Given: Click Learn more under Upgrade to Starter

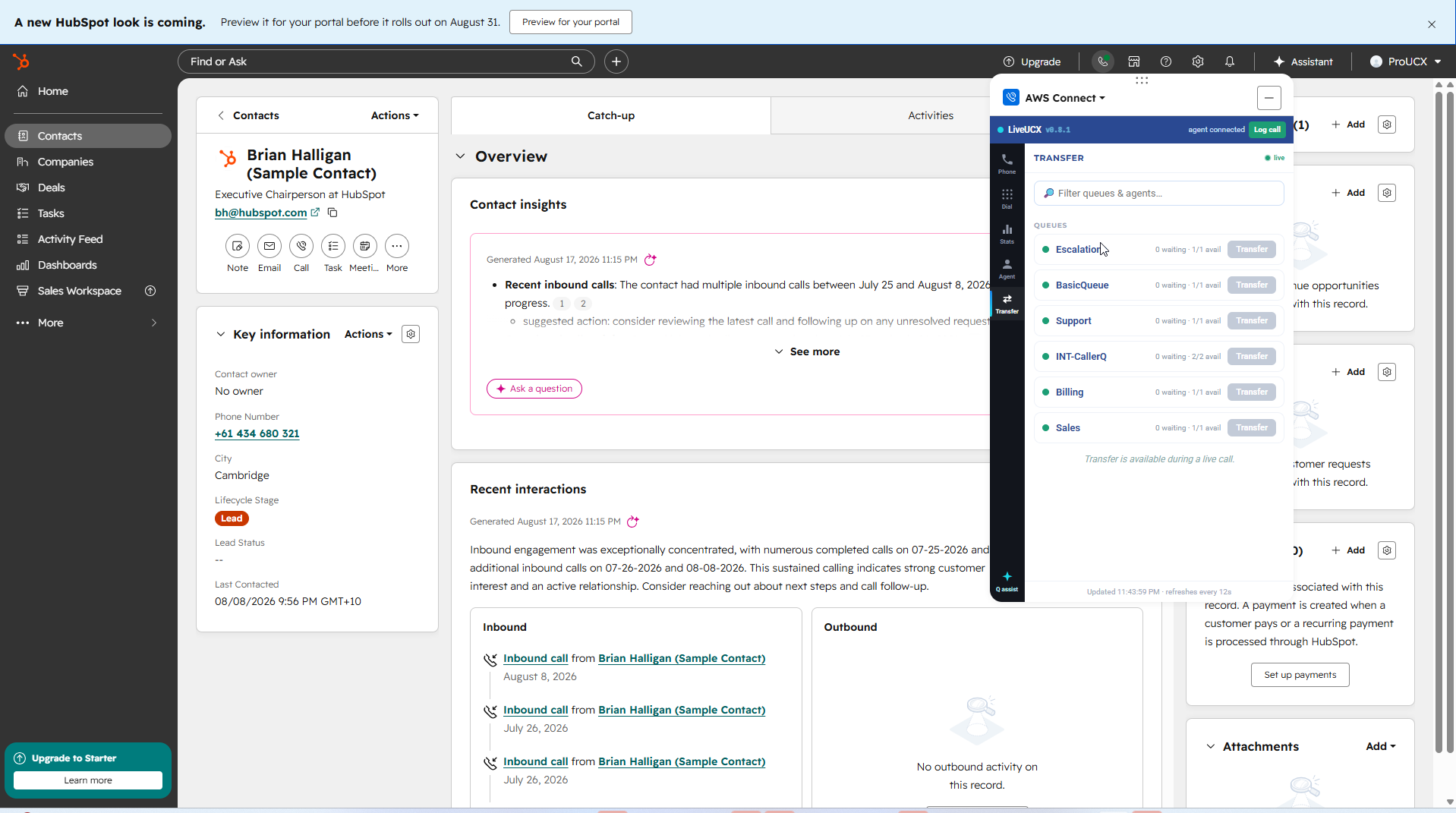Looking at the screenshot, I should point(88,780).
